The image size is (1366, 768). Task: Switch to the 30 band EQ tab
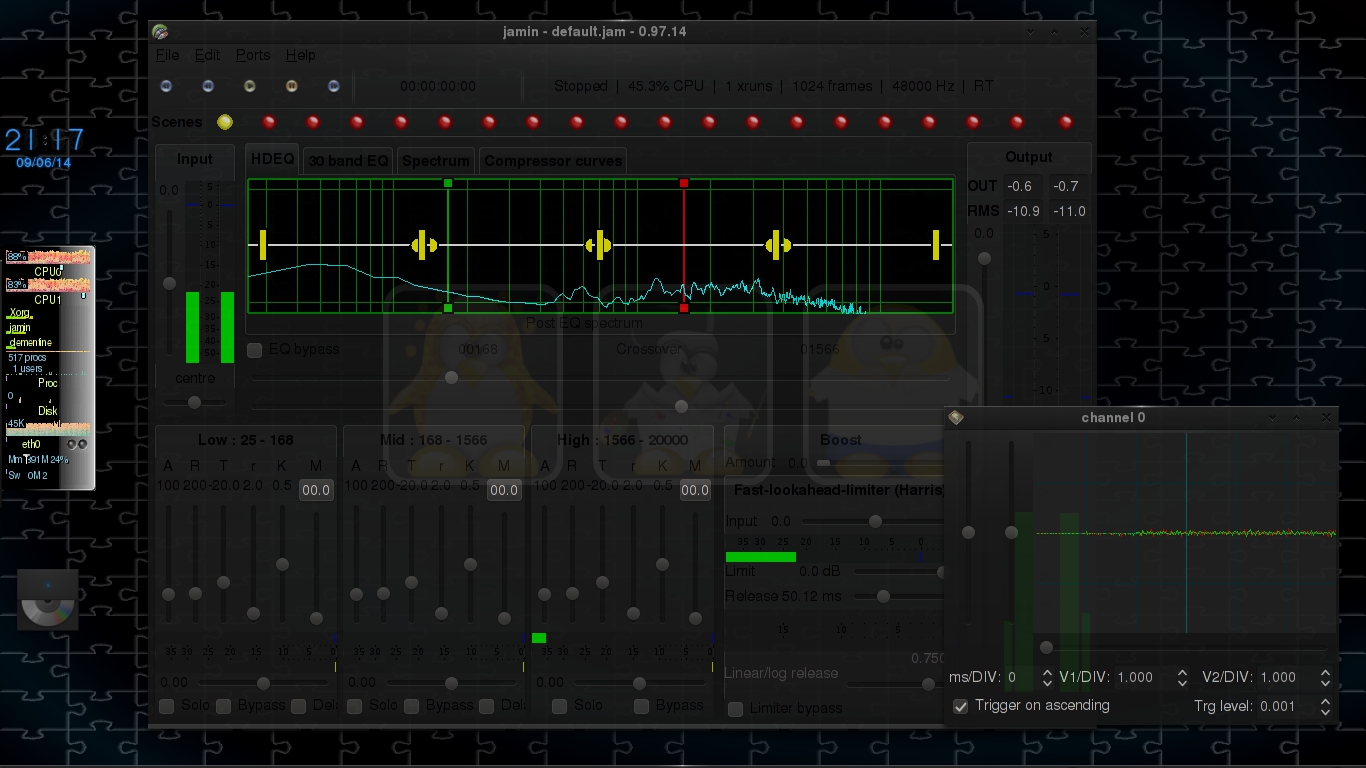(x=348, y=160)
